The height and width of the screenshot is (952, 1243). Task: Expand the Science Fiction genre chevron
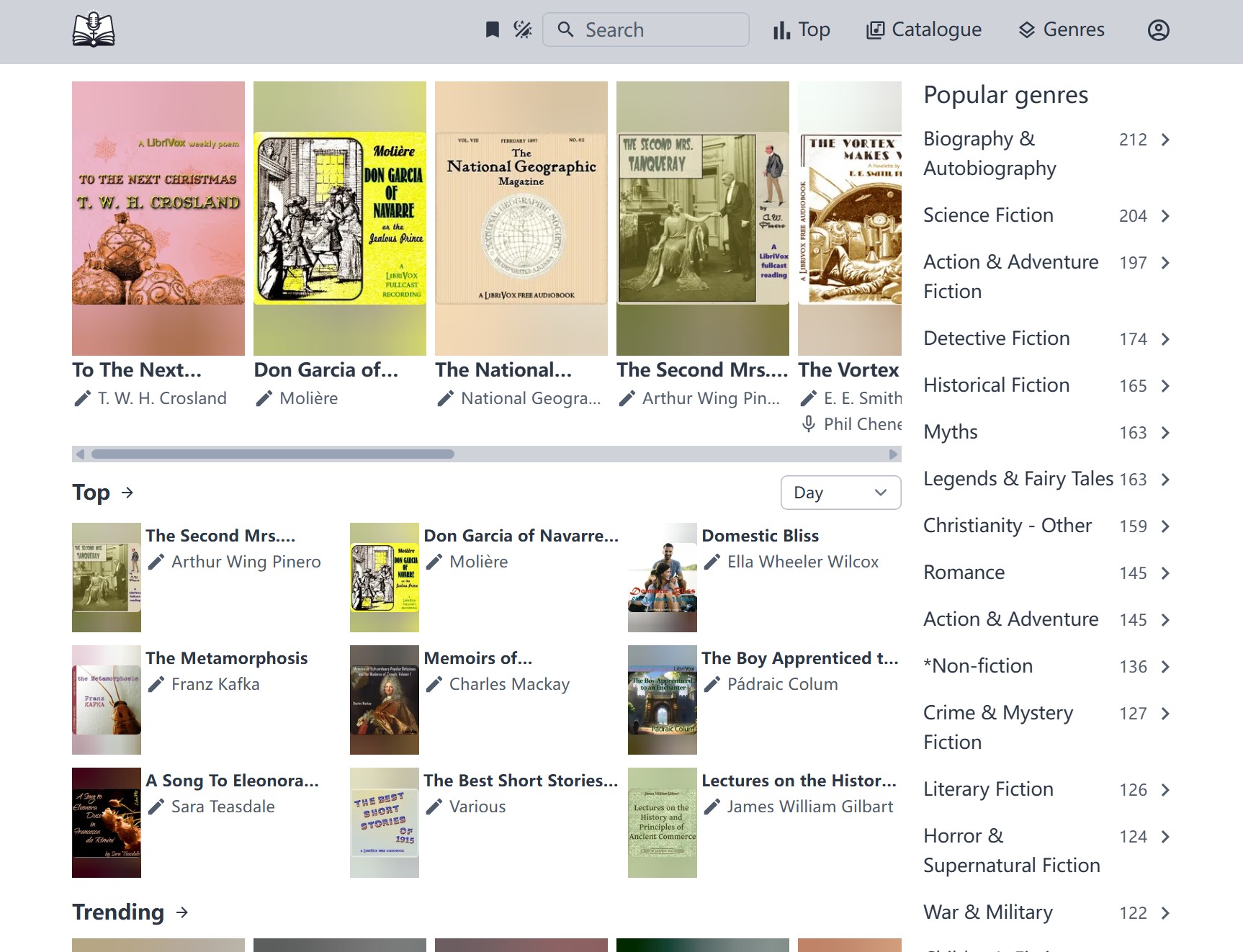pos(1164,215)
